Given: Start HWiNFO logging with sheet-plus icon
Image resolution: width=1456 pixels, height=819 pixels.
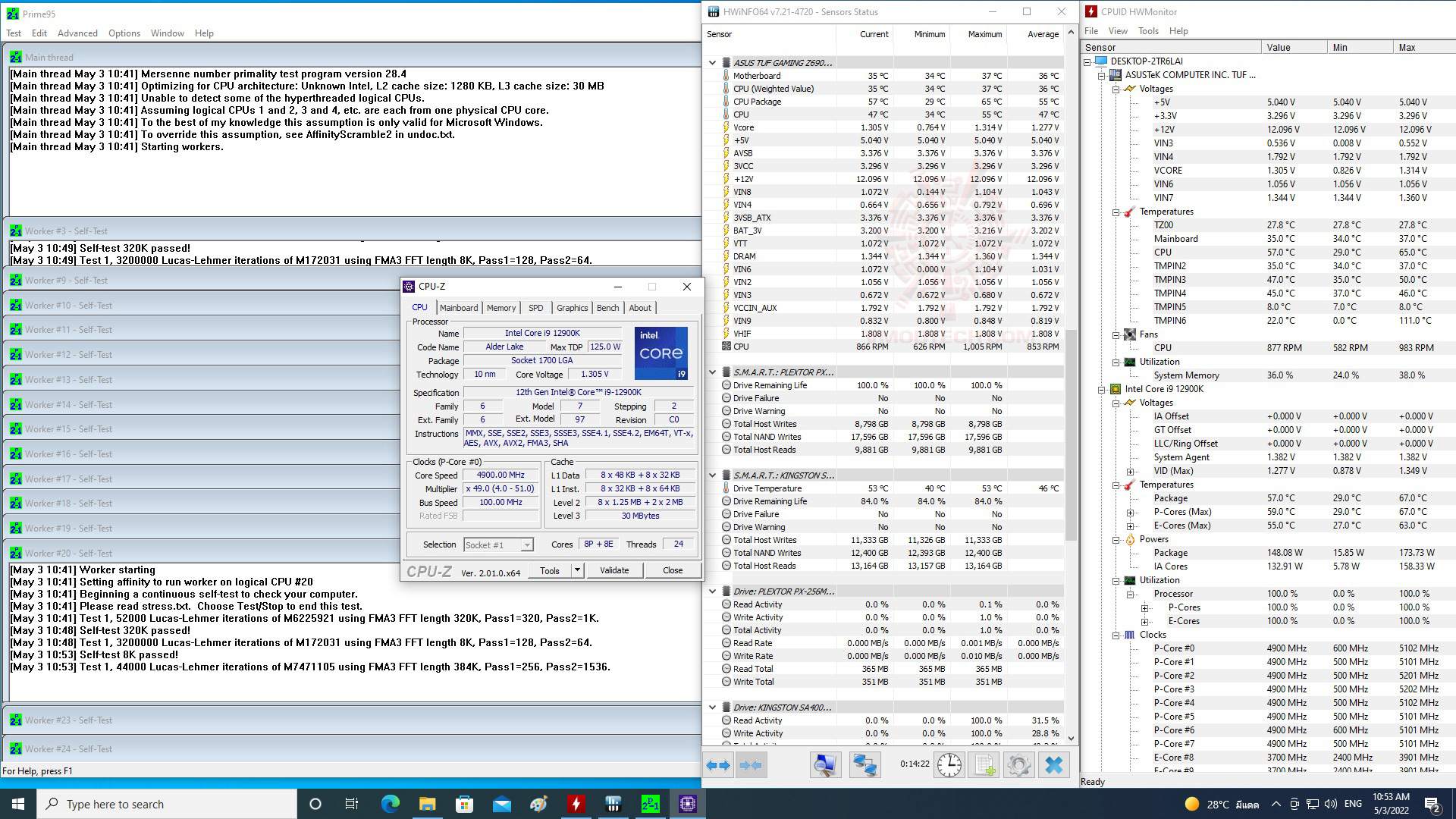Looking at the screenshot, I should coord(984,765).
